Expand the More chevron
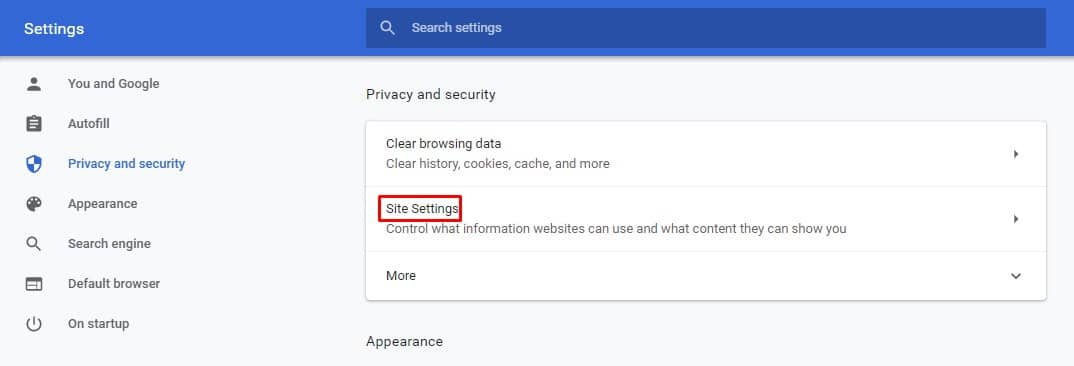 [1016, 276]
